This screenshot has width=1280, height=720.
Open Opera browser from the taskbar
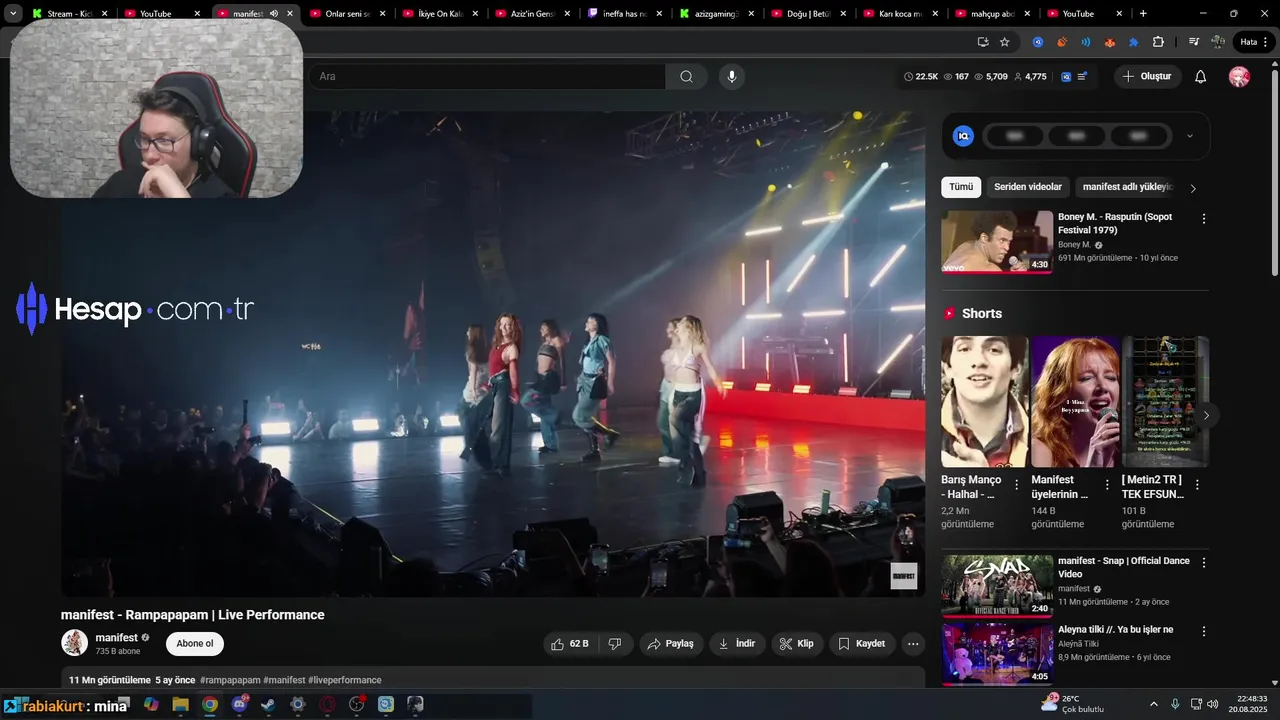(327, 704)
